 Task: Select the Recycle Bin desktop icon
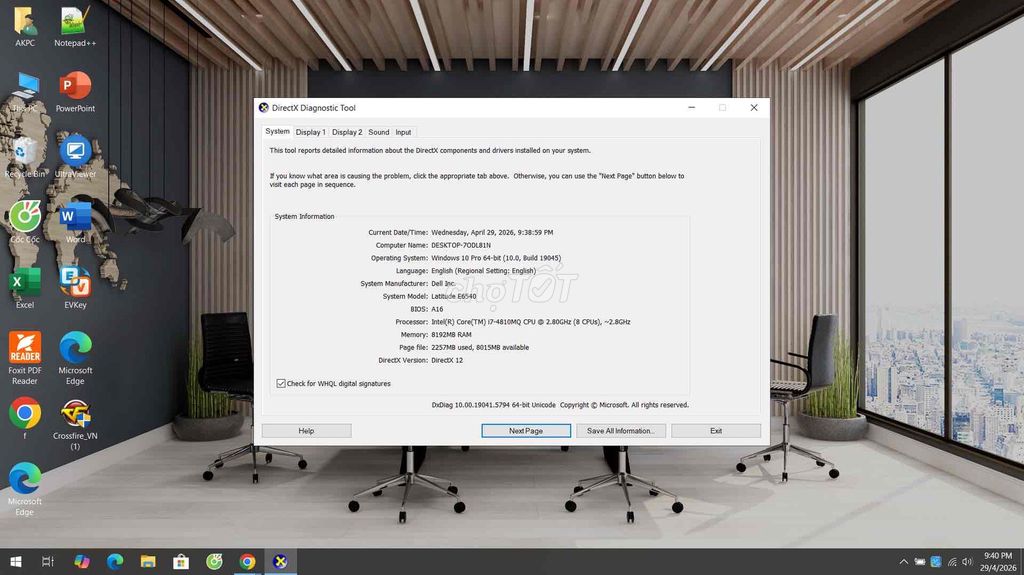point(25,157)
